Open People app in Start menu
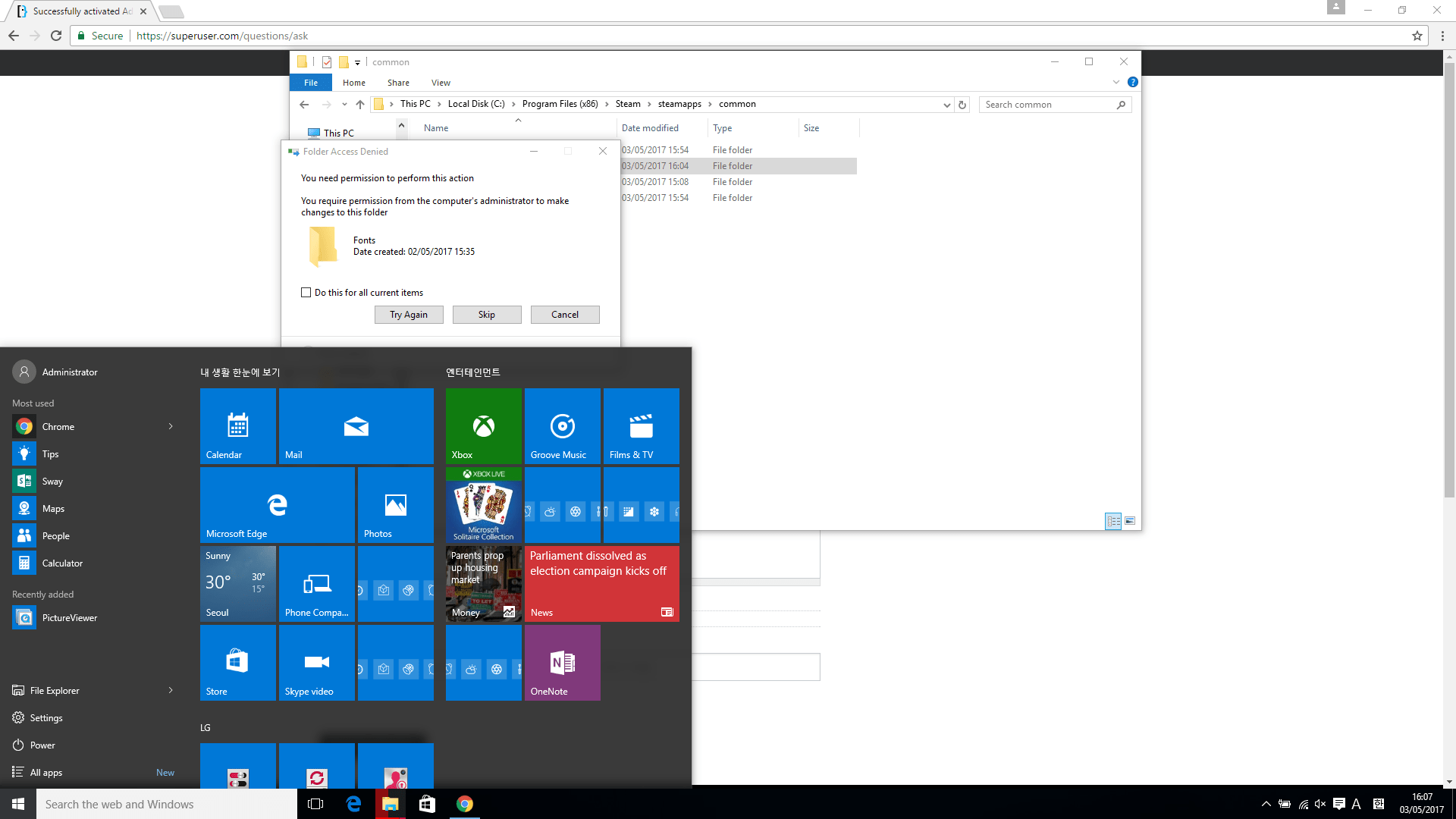This screenshot has height=819, width=1456. [x=91, y=536]
